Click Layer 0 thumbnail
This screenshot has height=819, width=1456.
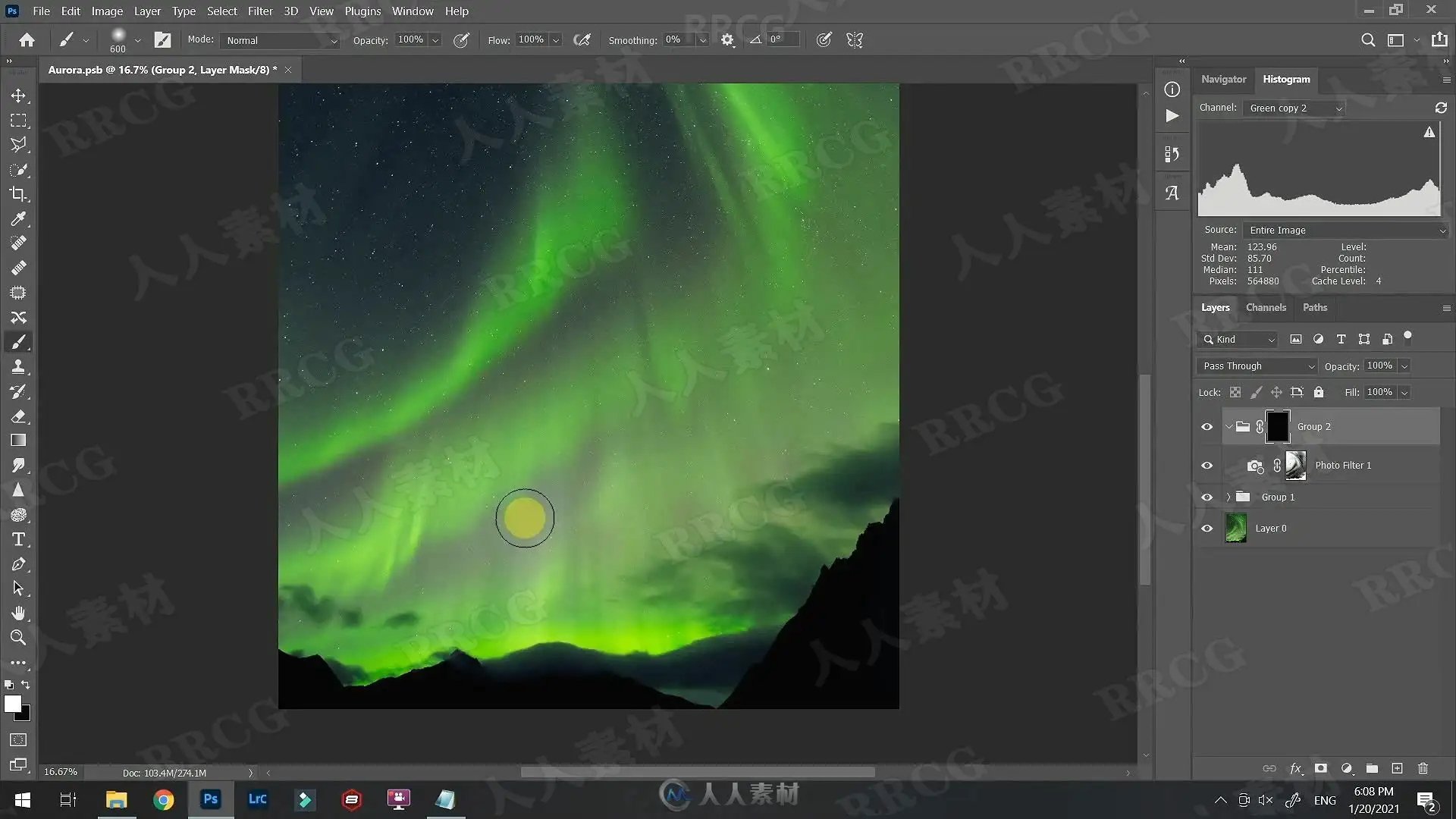point(1235,529)
